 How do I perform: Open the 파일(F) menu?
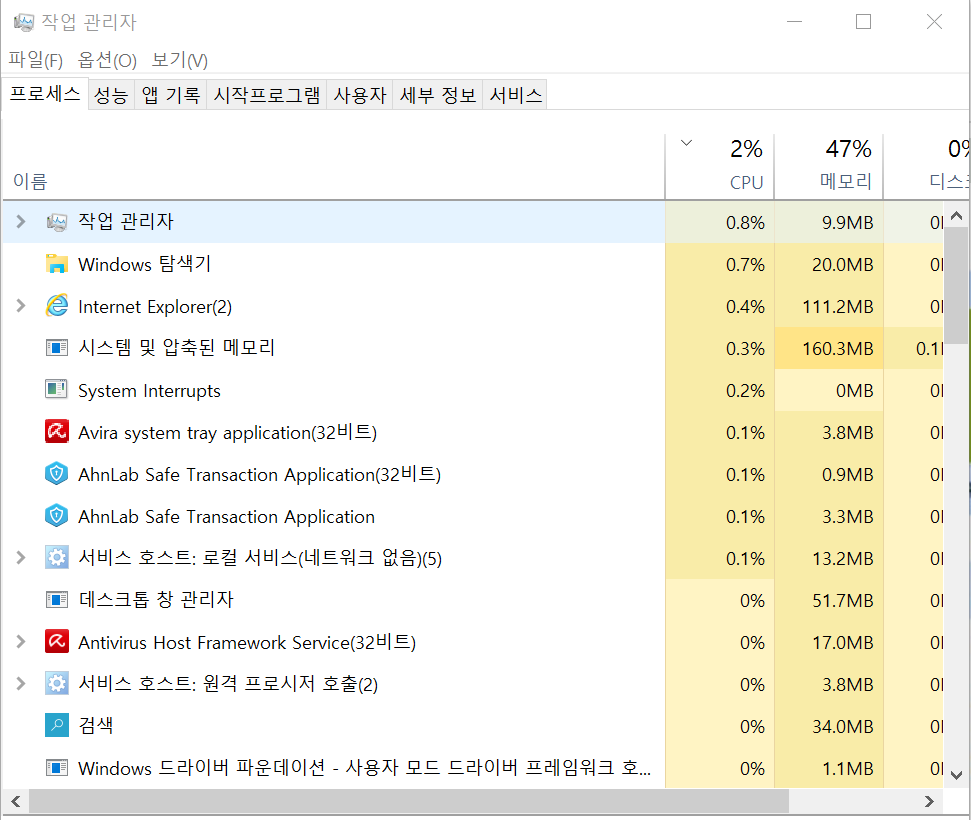tap(36, 60)
